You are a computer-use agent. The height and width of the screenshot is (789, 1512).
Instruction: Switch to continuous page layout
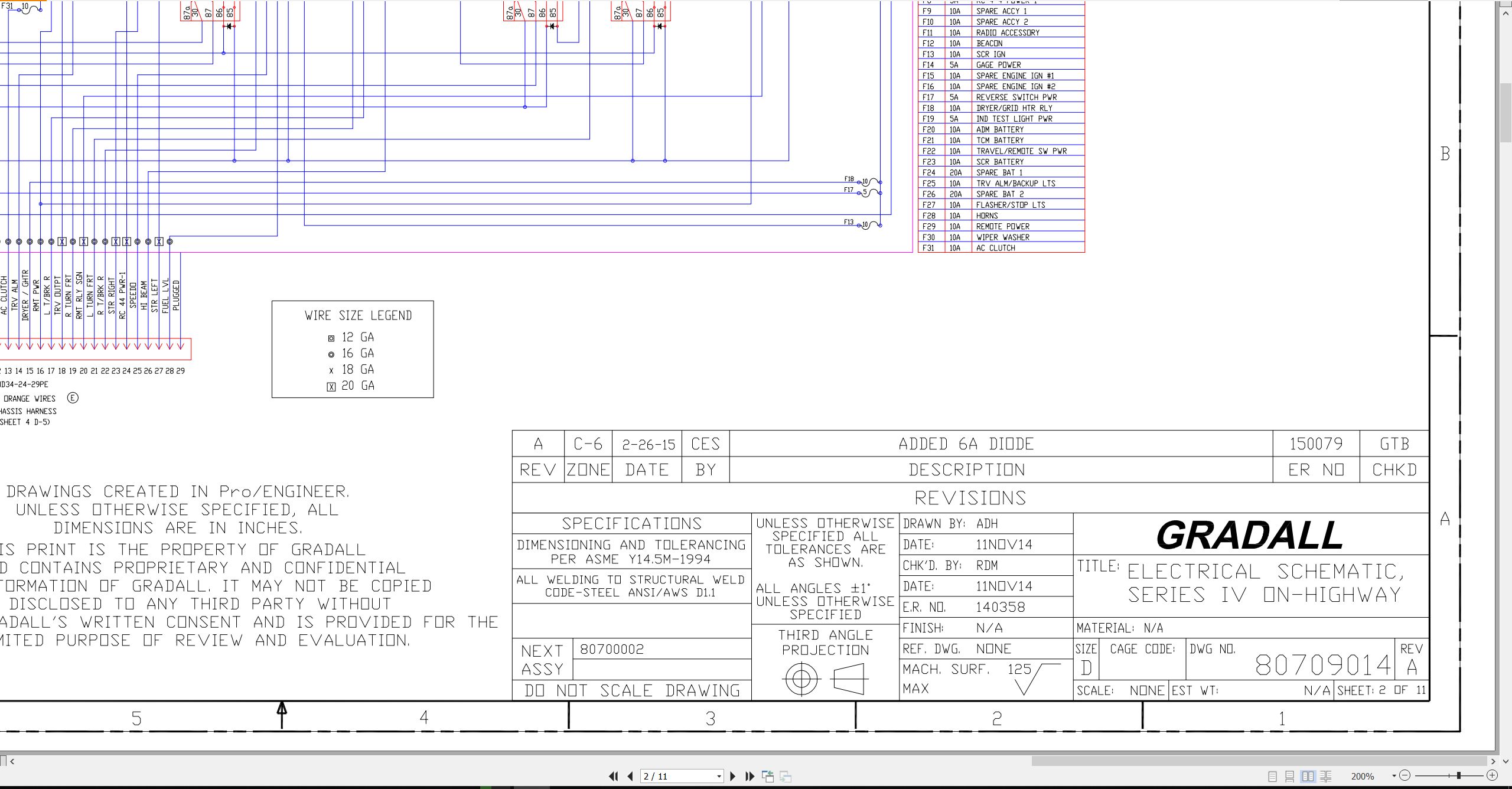(x=1290, y=776)
